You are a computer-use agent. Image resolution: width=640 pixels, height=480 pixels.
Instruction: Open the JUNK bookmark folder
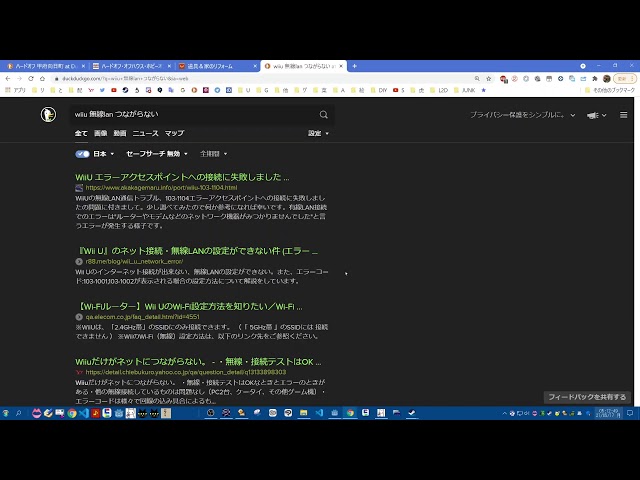(464, 90)
